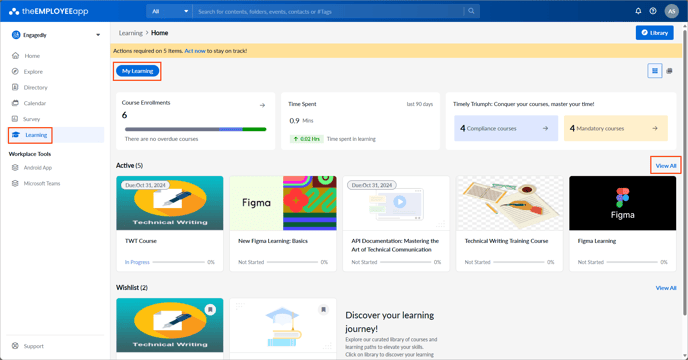Click TWT Course progress bar
Viewport: 688px width, 360px height.
179,262
